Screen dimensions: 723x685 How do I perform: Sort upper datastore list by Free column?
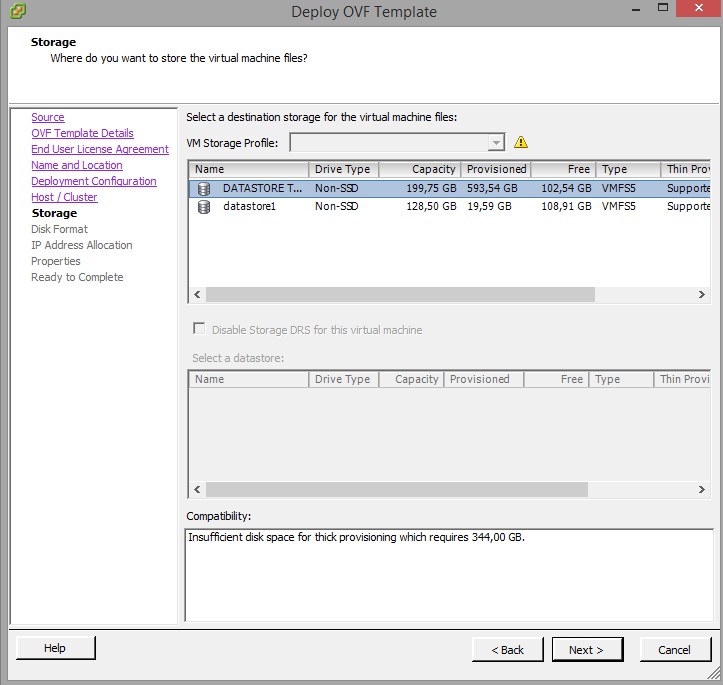[x=563, y=169]
